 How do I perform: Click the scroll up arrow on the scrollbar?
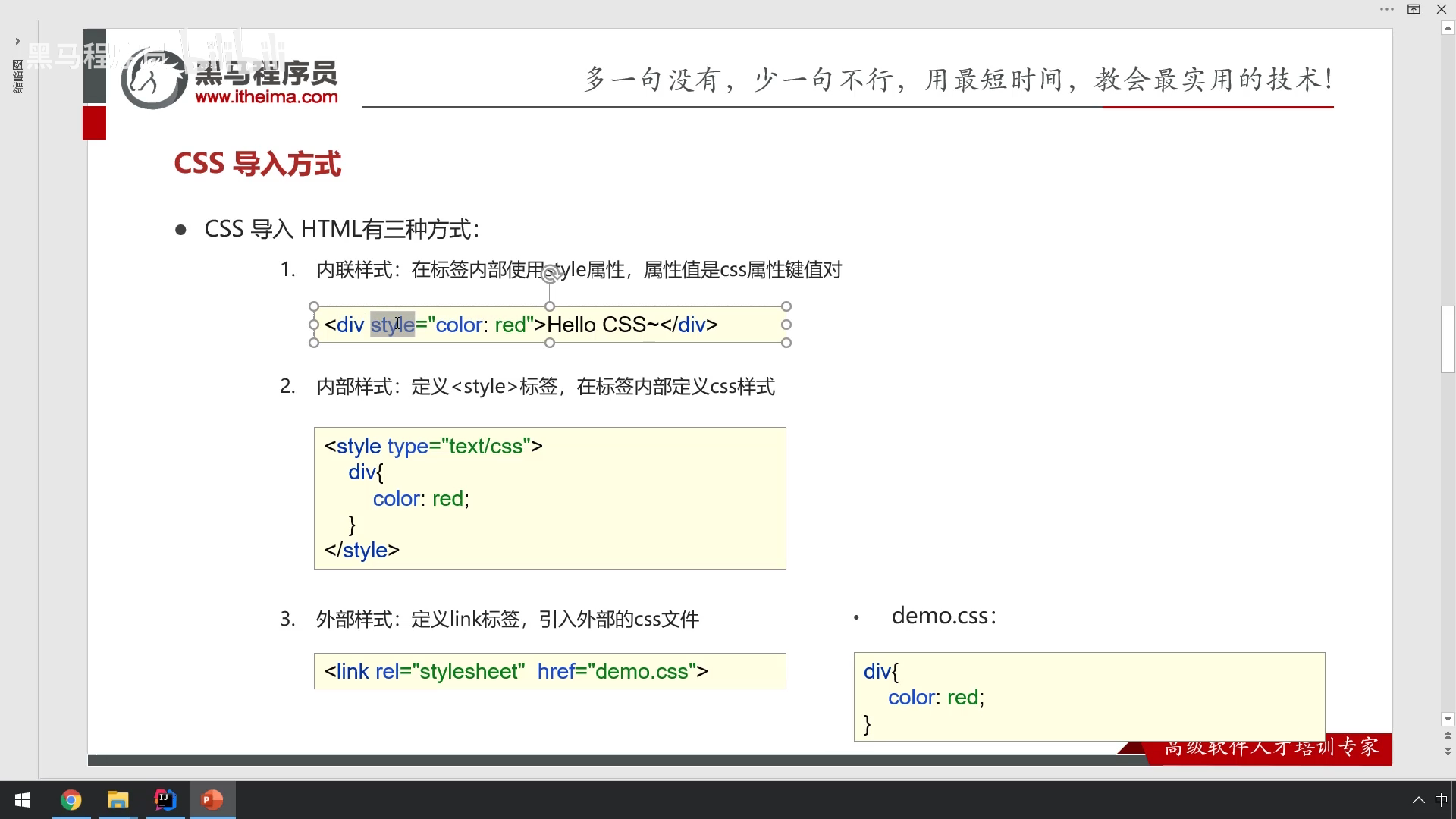1448,28
